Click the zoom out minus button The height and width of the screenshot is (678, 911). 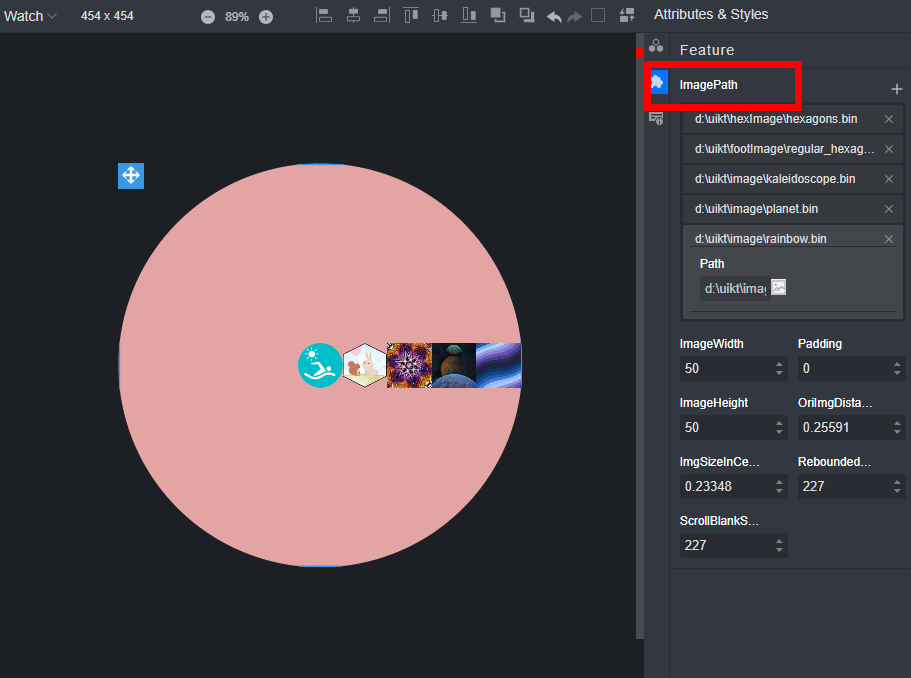(x=208, y=17)
